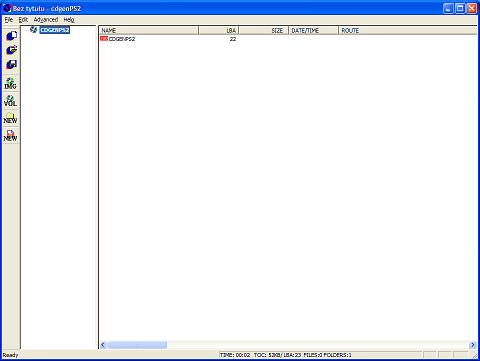Click the horizontal scrollbar left arrow
Image resolution: width=480 pixels, height=361 pixels.
pyautogui.click(x=103, y=345)
